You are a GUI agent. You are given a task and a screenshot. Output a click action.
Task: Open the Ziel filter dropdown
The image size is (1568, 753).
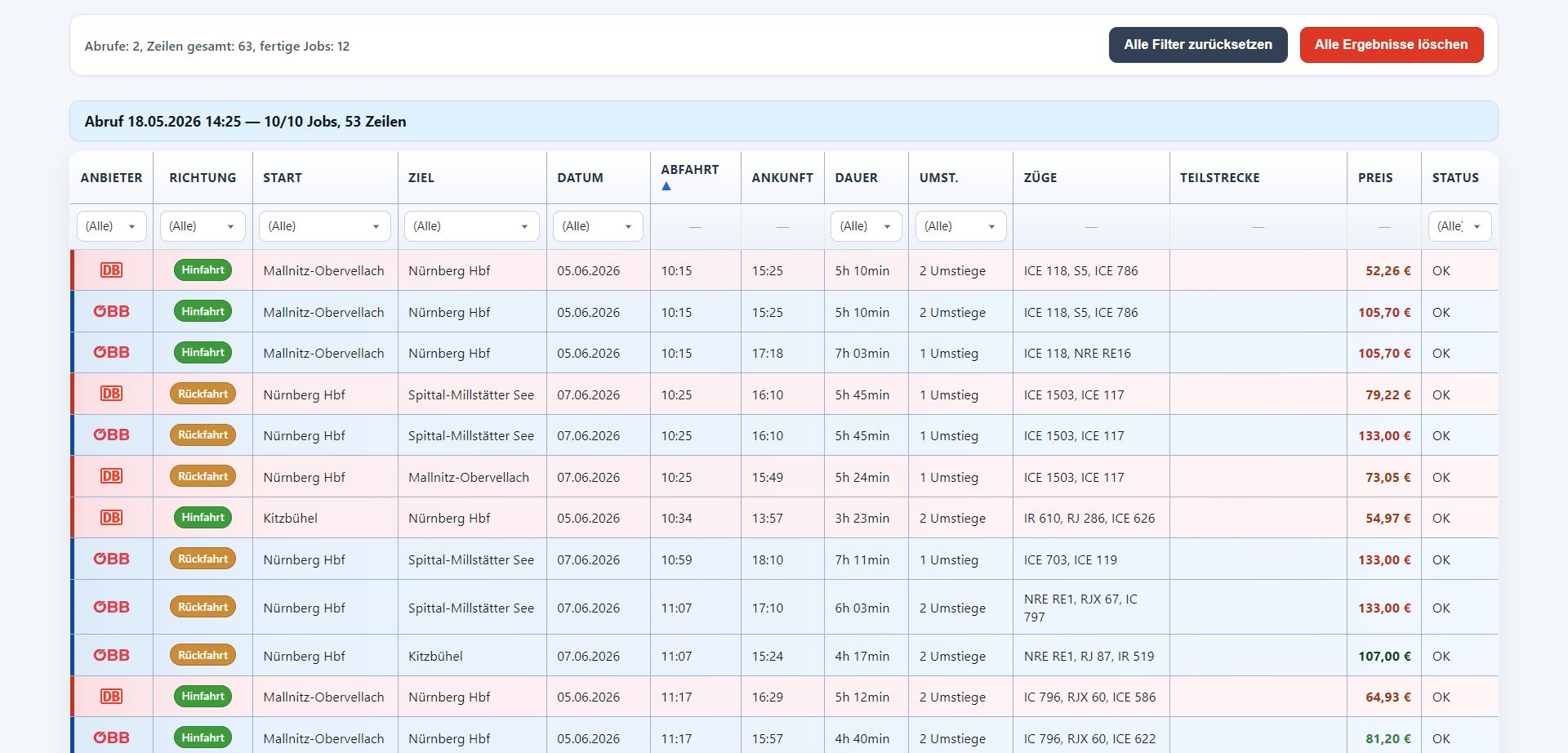(x=472, y=226)
